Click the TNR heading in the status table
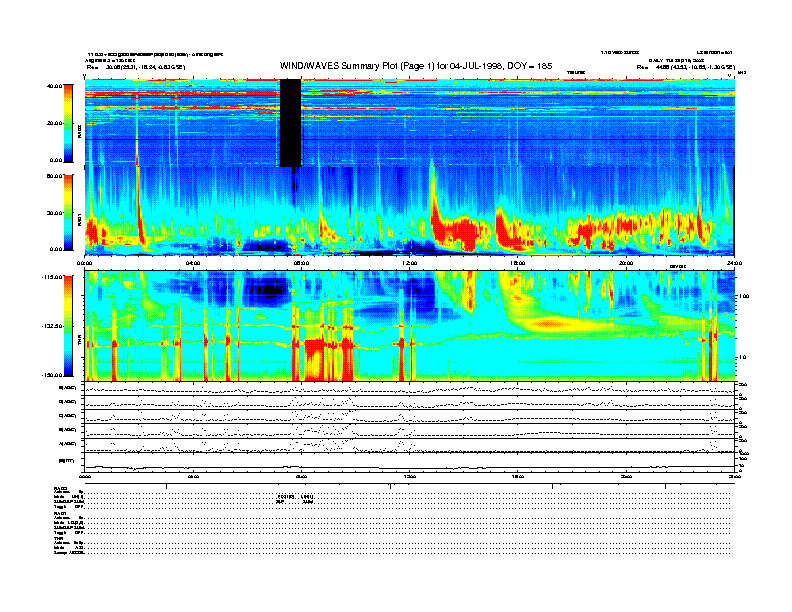 [58, 538]
